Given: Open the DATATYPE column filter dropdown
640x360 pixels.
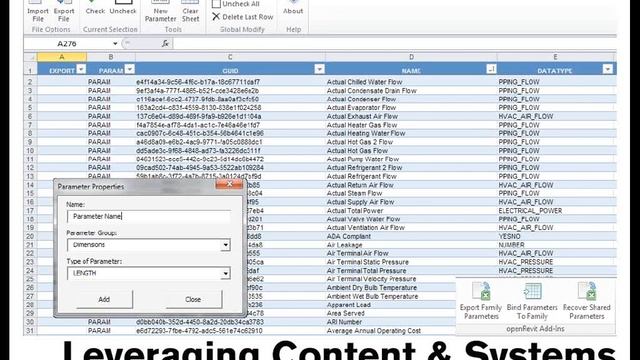Looking at the screenshot, I should [607, 69].
